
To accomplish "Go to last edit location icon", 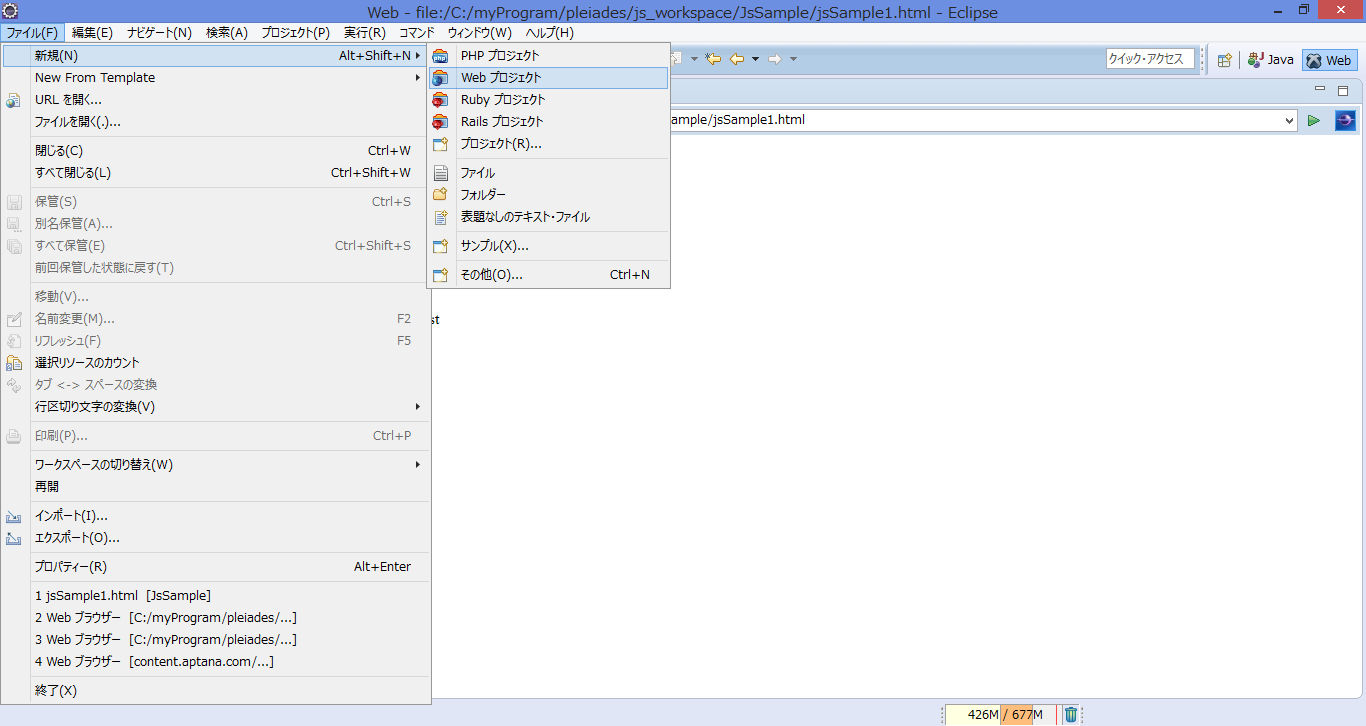I will click(x=713, y=59).
